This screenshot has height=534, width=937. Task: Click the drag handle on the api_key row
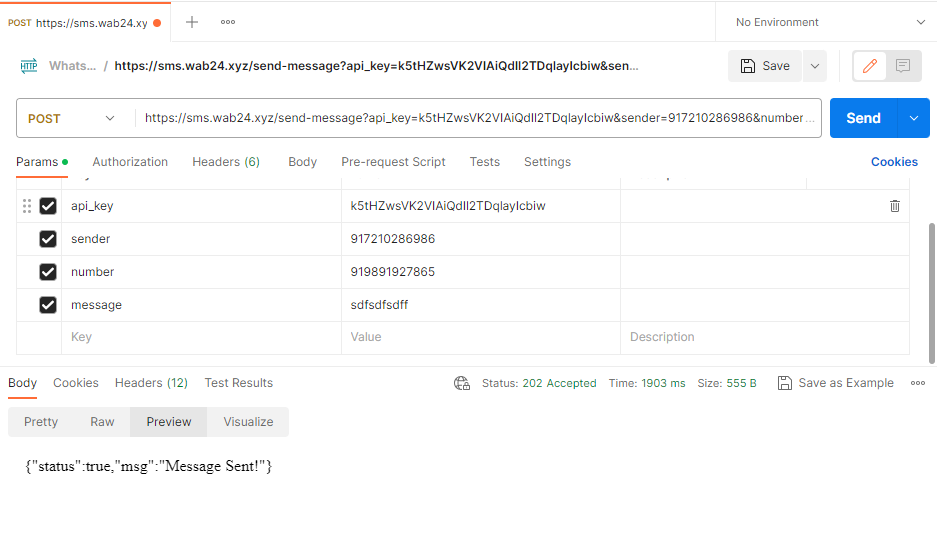27,206
